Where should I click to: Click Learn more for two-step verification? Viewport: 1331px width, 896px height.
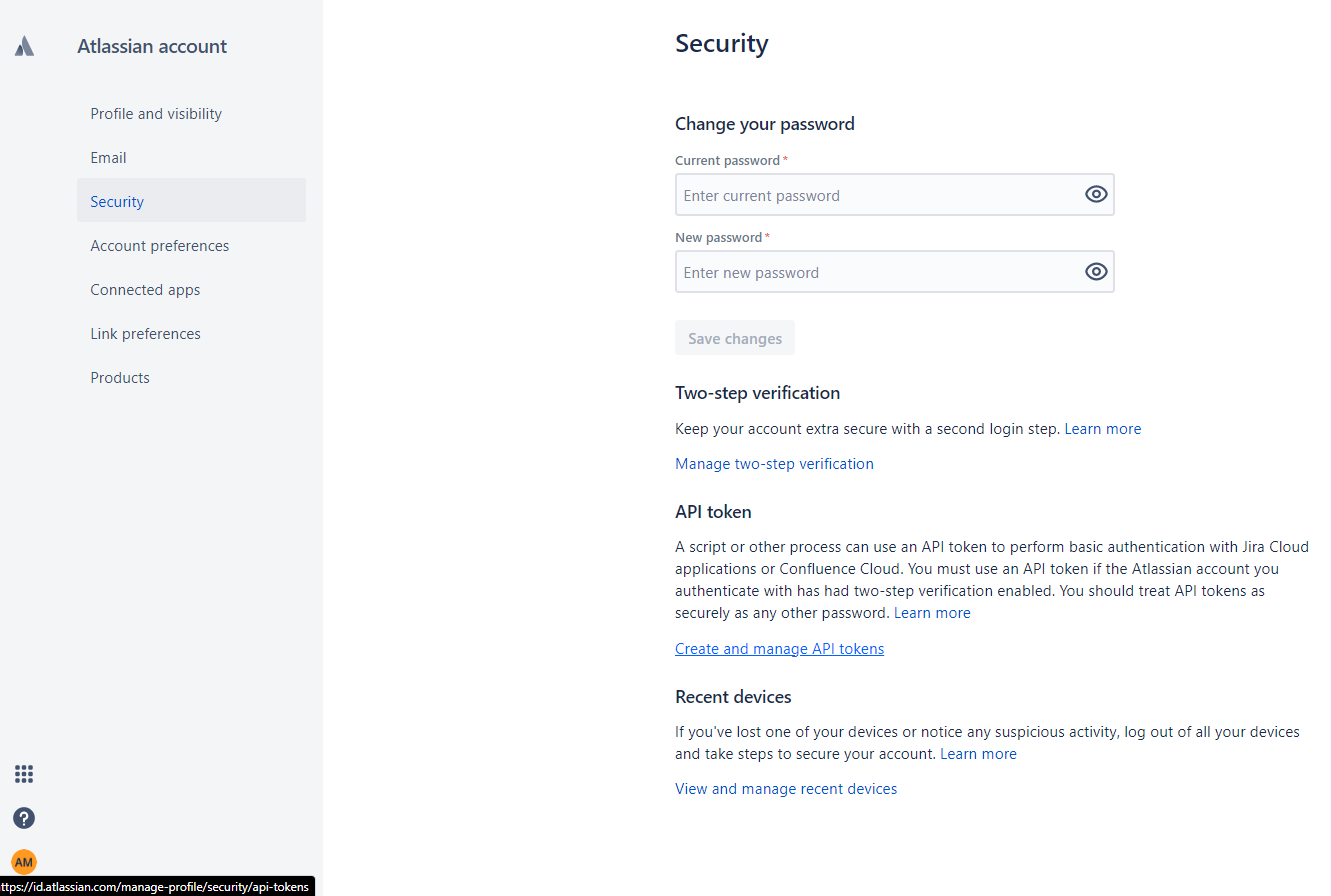click(1102, 429)
